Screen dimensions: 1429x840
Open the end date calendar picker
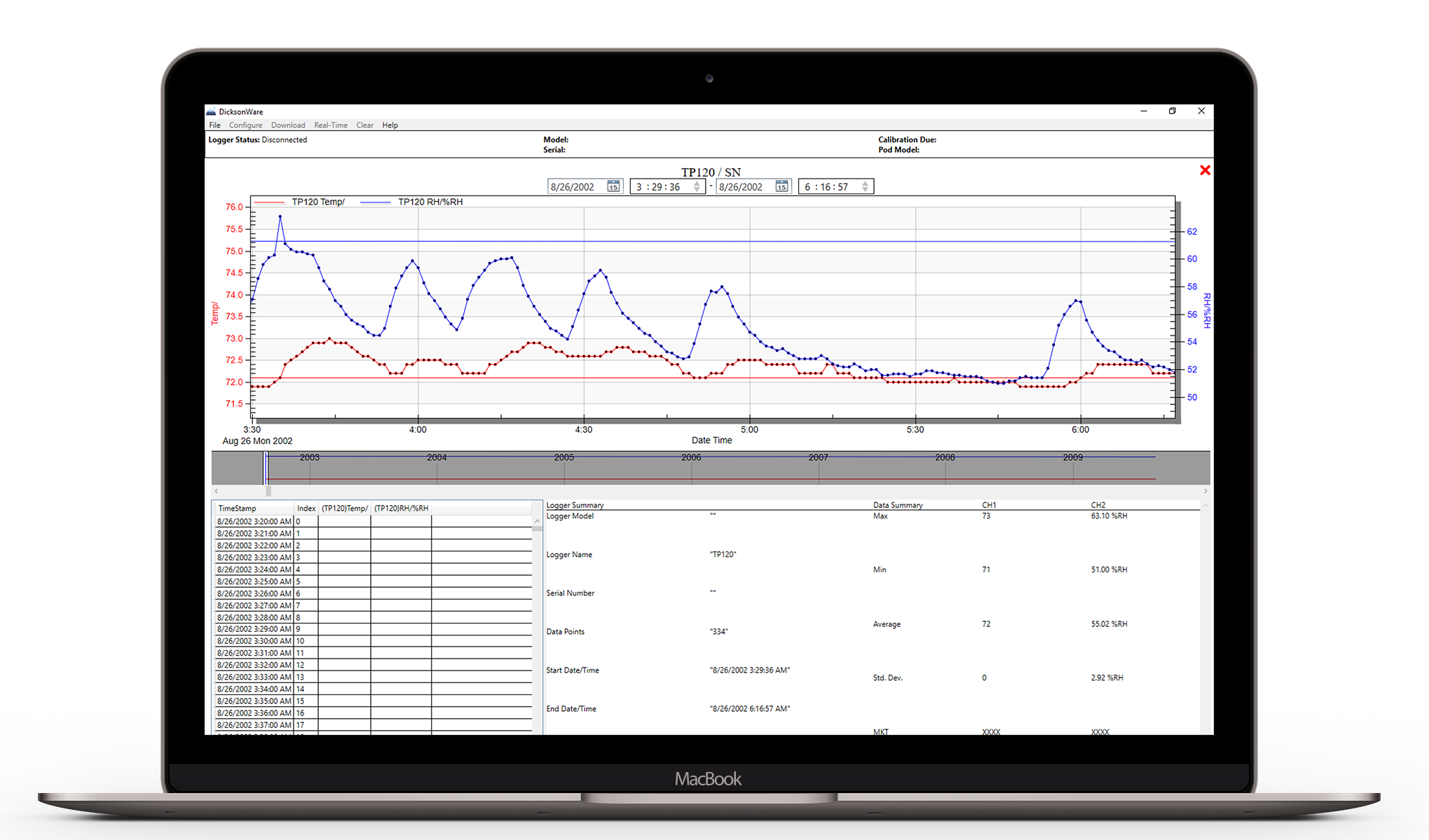pos(781,186)
